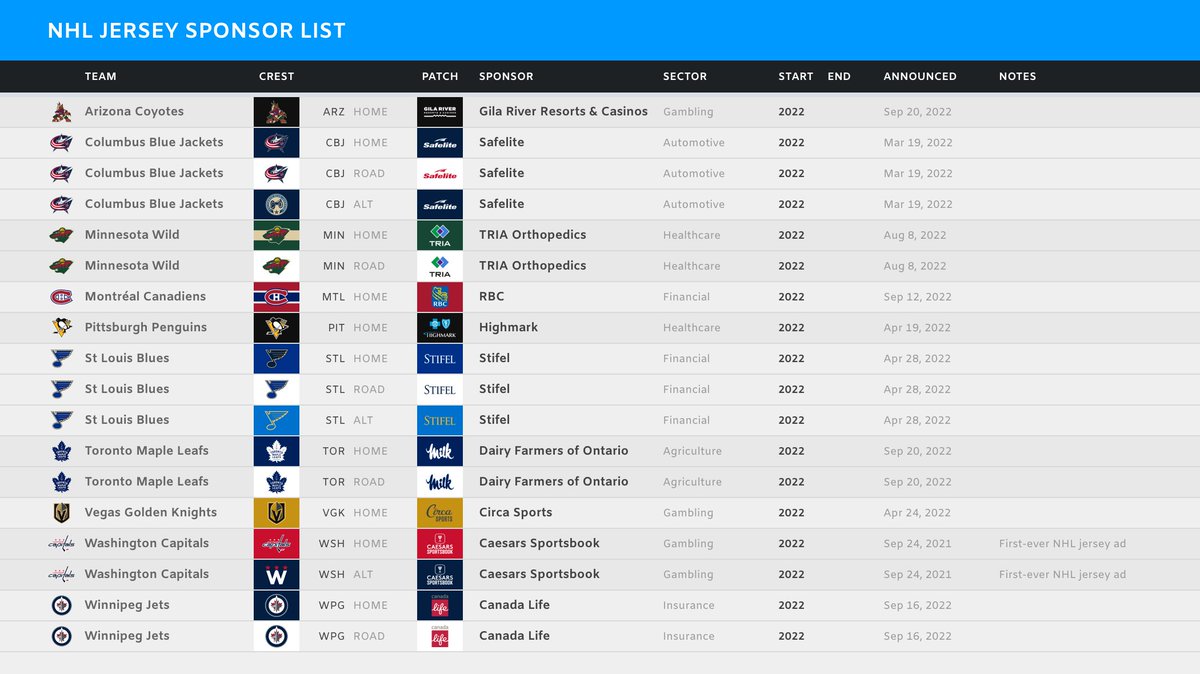Viewport: 1200px width, 674px height.
Task: Click the Montréal Canadiens HOME crest
Action: 276,297
